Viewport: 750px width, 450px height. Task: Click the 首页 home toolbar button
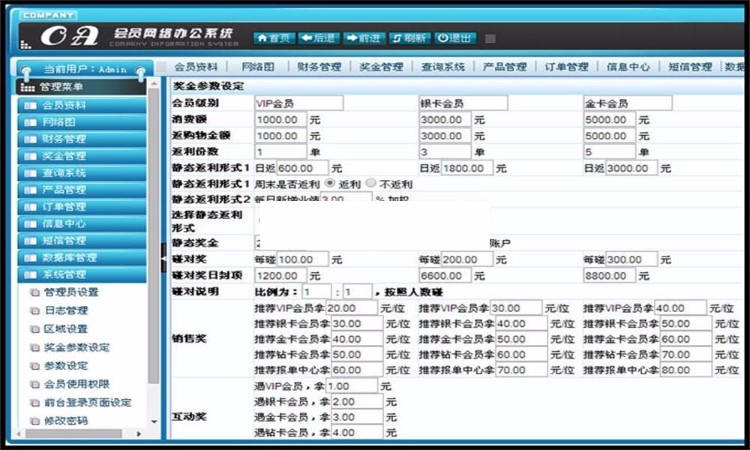coord(274,38)
